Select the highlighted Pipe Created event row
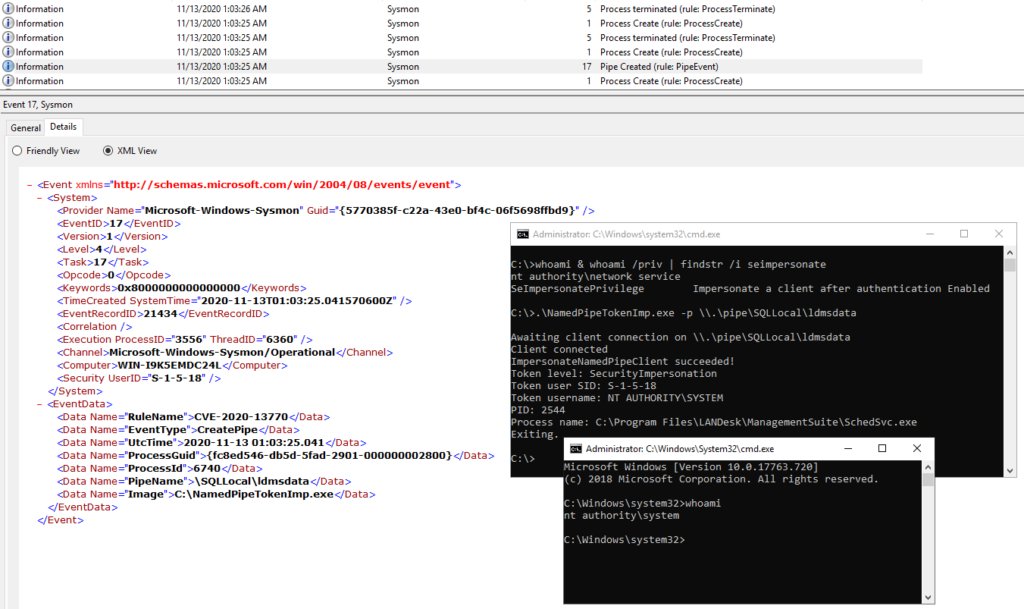 (300, 66)
